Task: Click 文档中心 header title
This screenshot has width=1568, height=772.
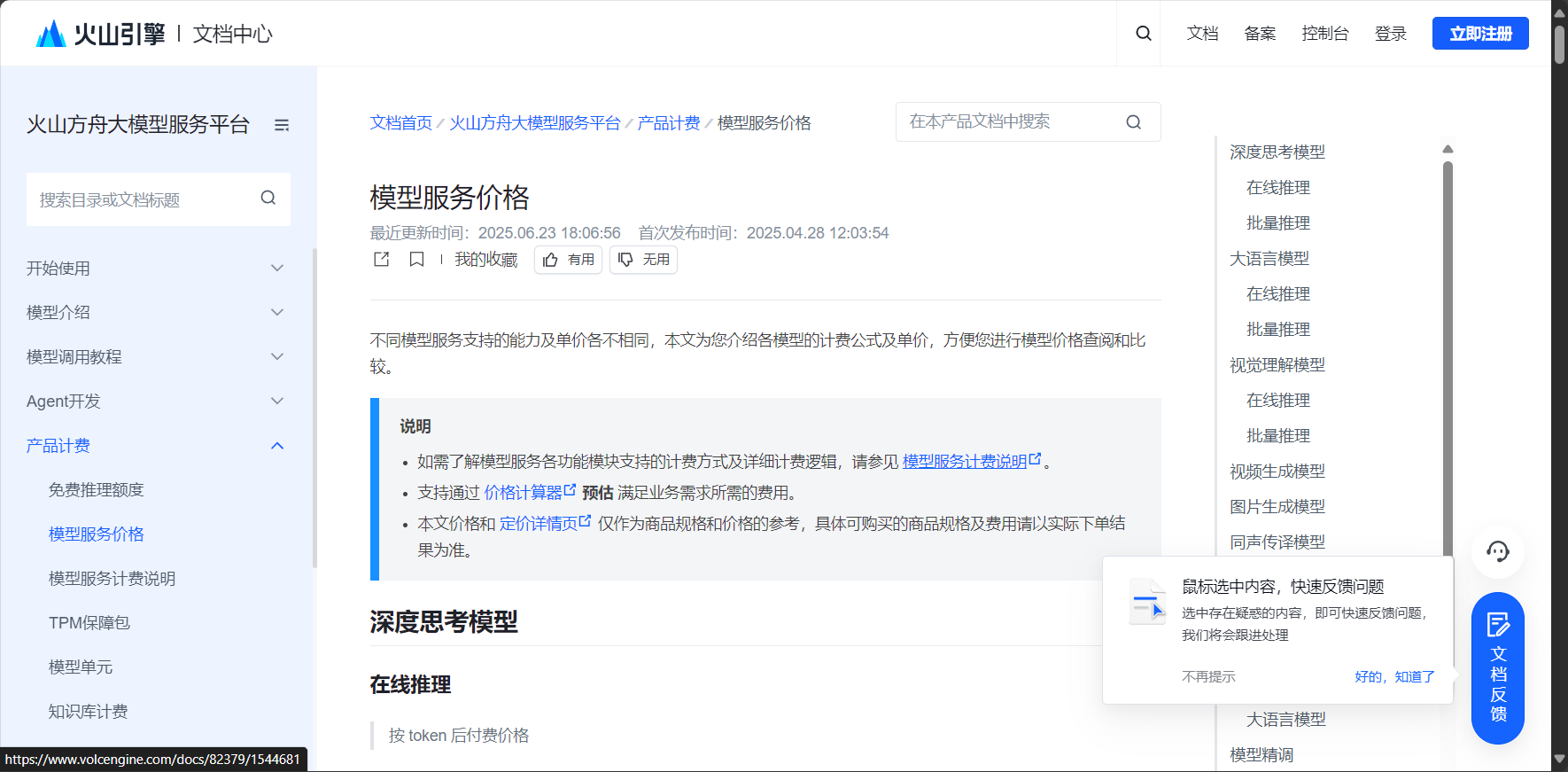Action: point(232,34)
